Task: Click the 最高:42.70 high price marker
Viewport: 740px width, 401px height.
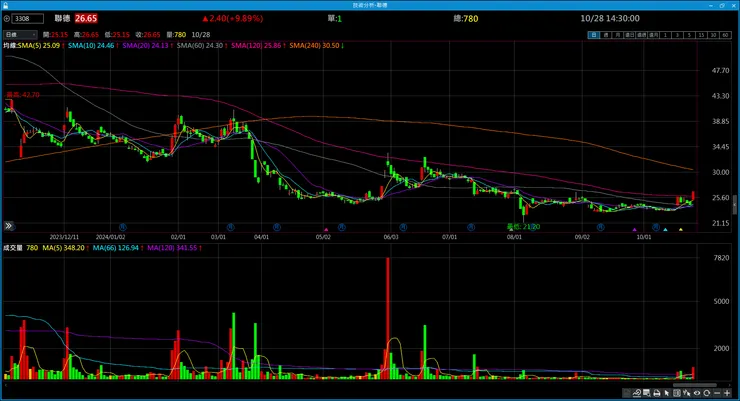Action: (x=23, y=95)
